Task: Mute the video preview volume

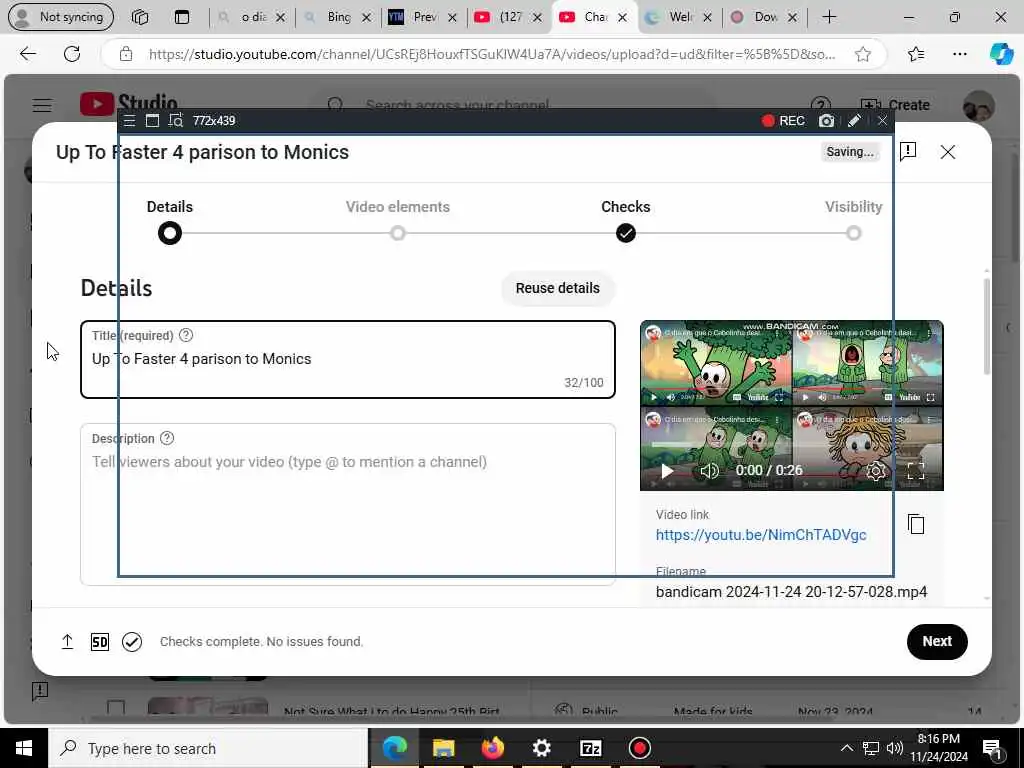Action: [x=709, y=471]
